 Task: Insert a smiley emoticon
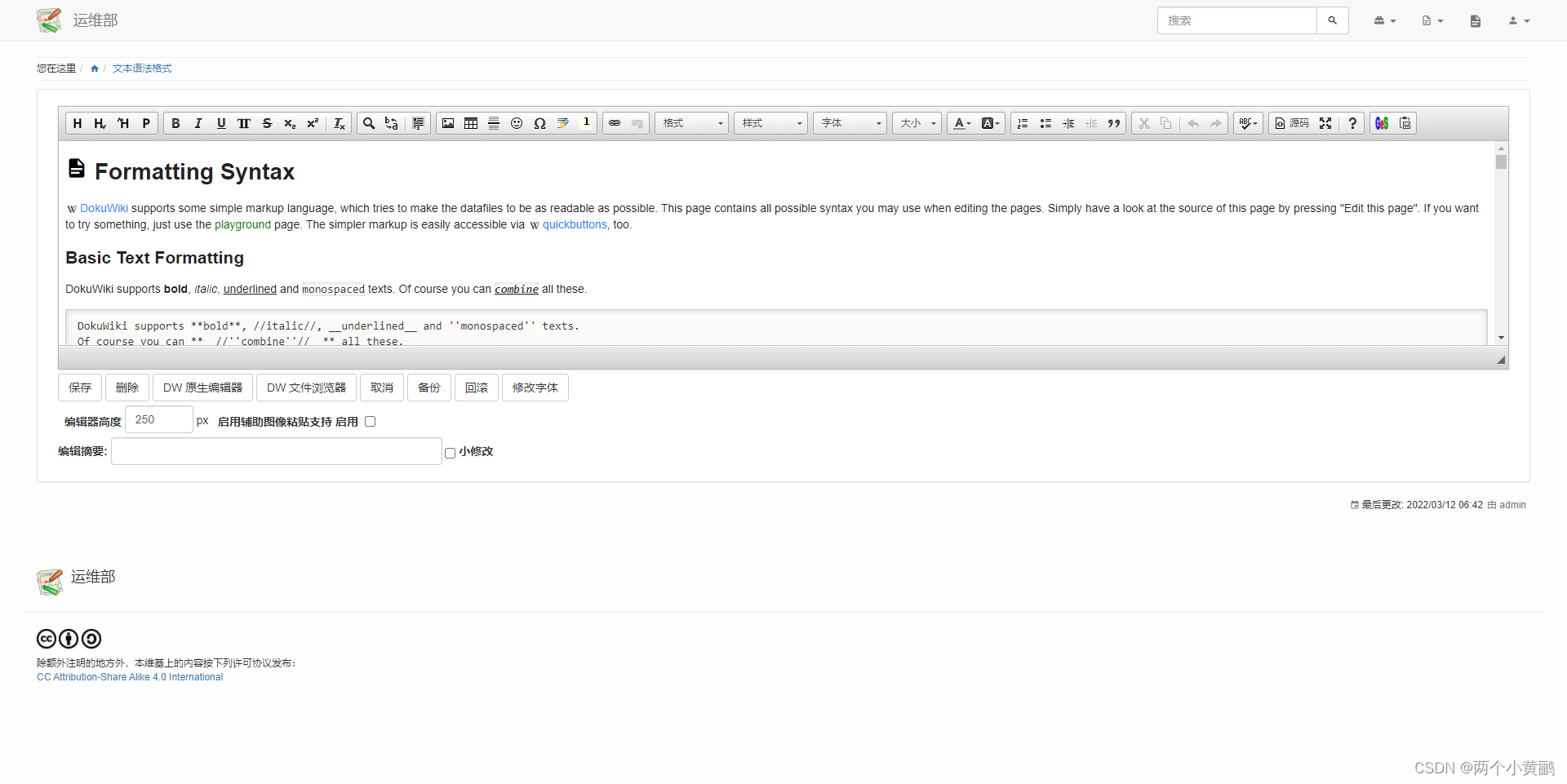click(517, 123)
